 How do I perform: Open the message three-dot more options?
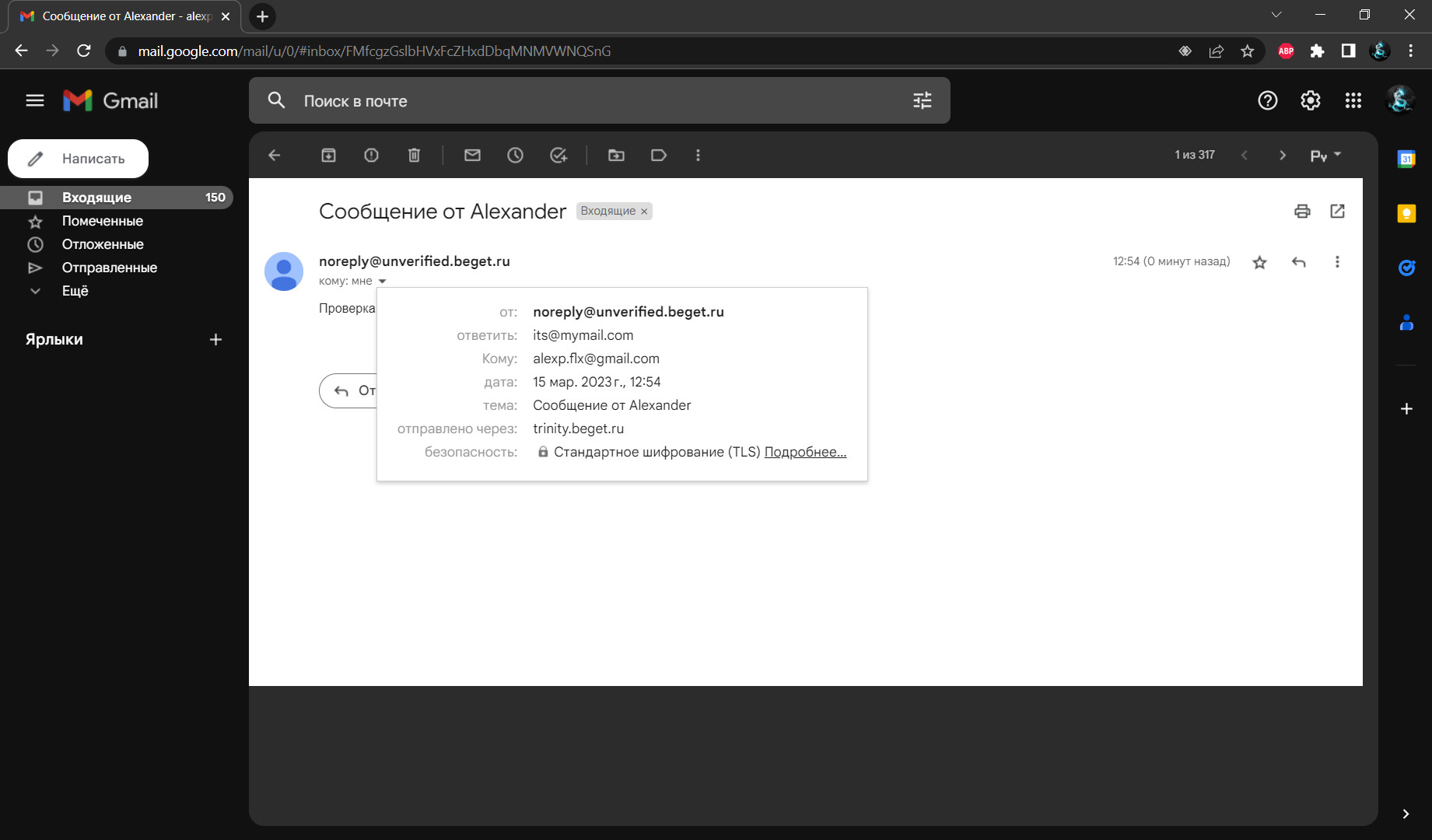(x=1337, y=262)
